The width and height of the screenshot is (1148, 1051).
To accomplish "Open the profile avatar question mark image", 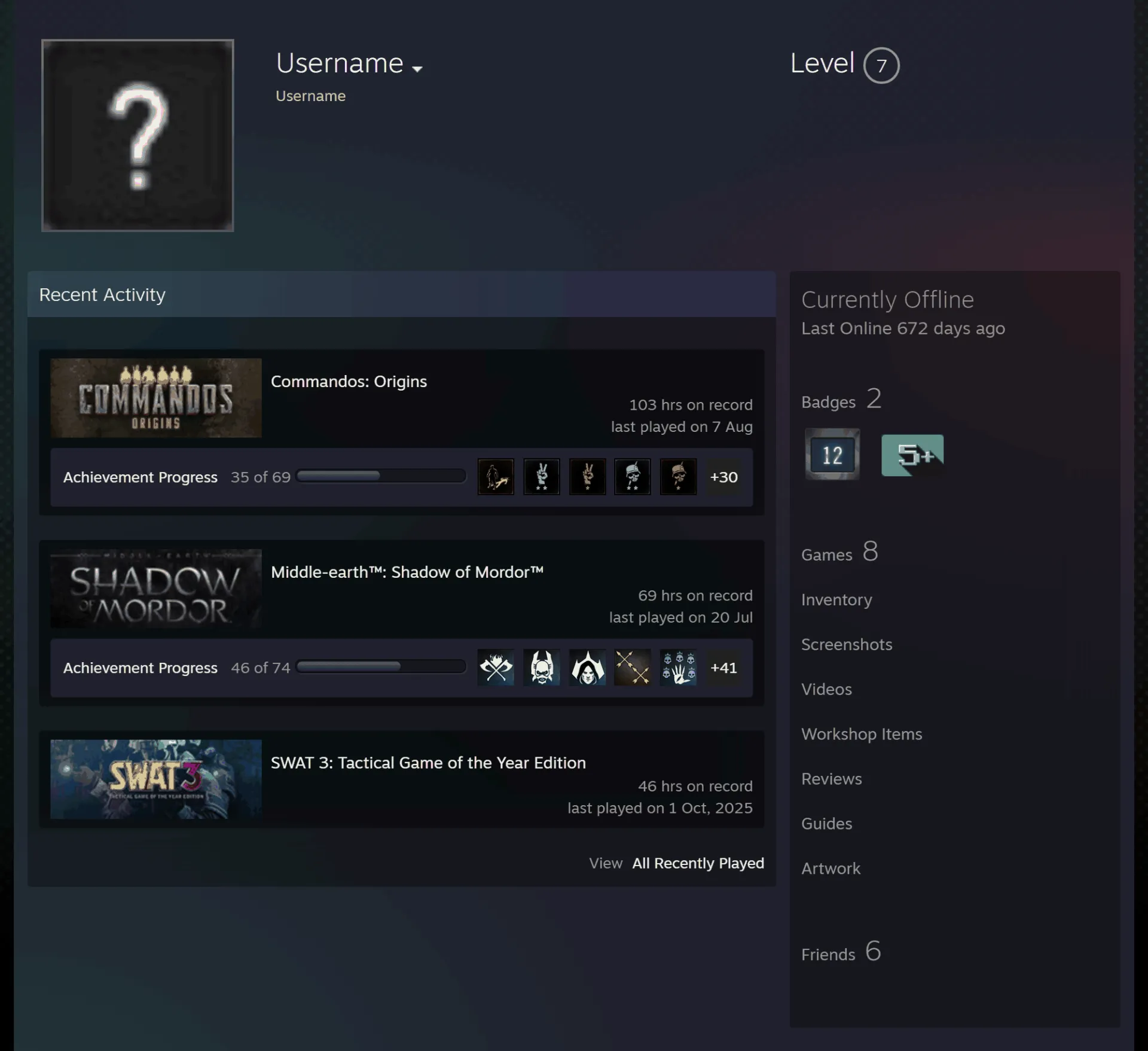I will (x=138, y=135).
